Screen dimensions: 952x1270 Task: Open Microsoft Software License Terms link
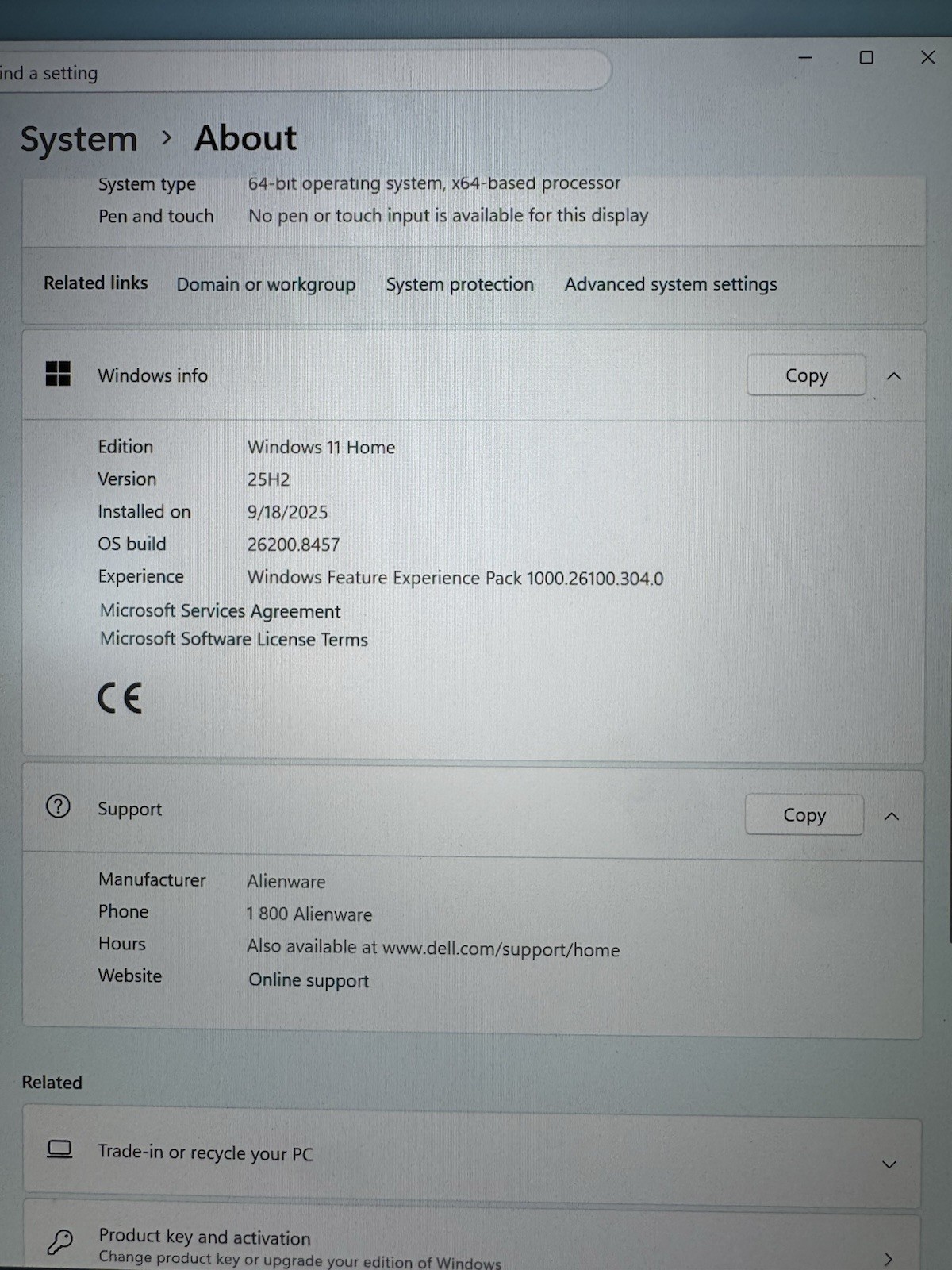click(233, 639)
